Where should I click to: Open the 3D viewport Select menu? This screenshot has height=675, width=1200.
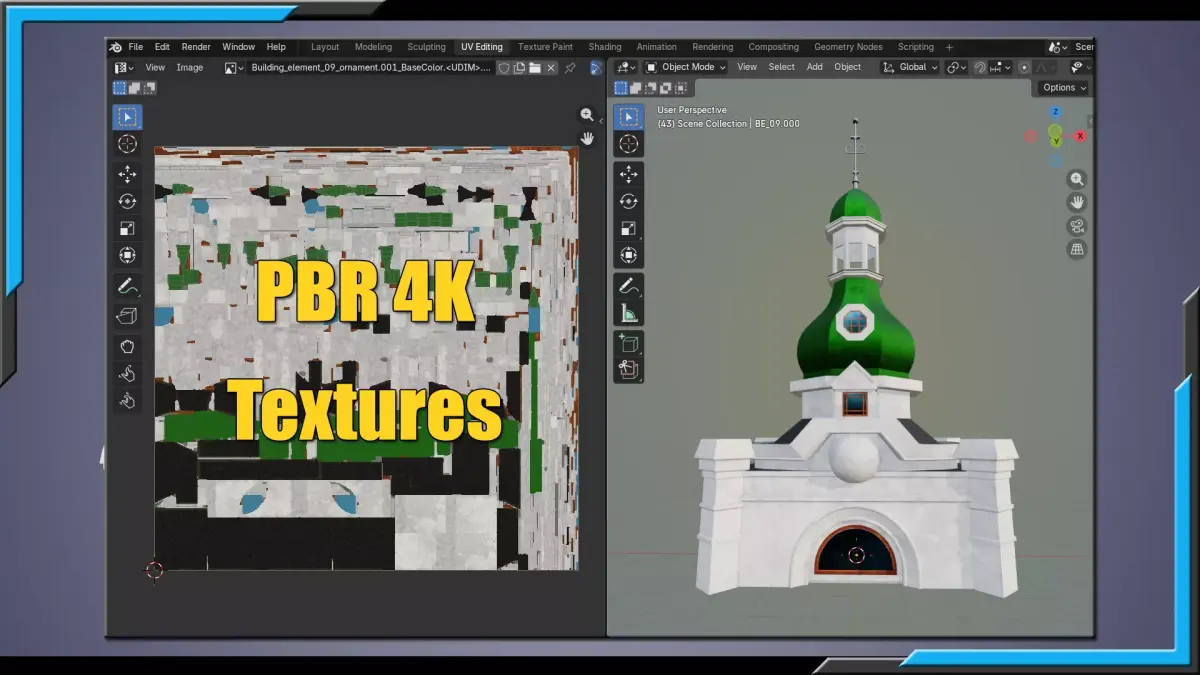(781, 67)
